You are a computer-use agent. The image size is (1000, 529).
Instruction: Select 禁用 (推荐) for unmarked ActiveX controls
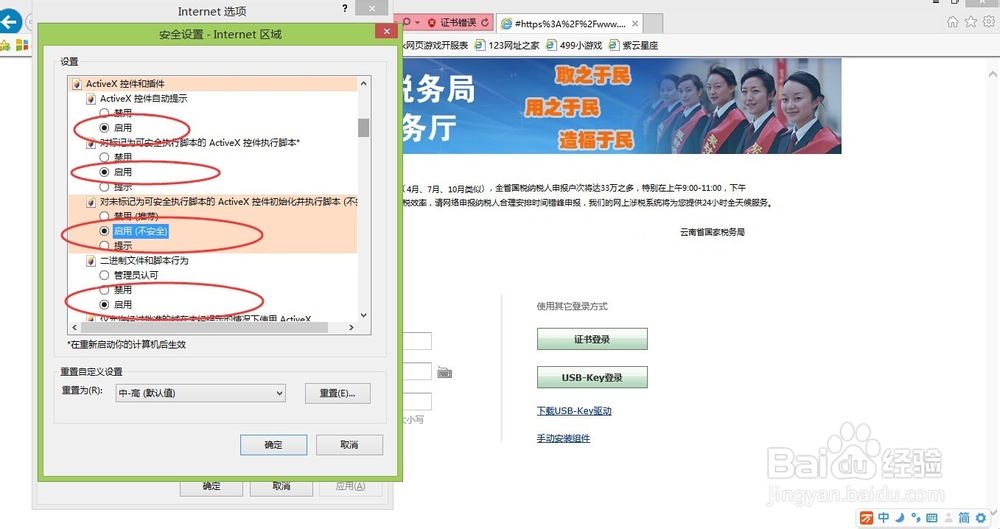pos(104,216)
